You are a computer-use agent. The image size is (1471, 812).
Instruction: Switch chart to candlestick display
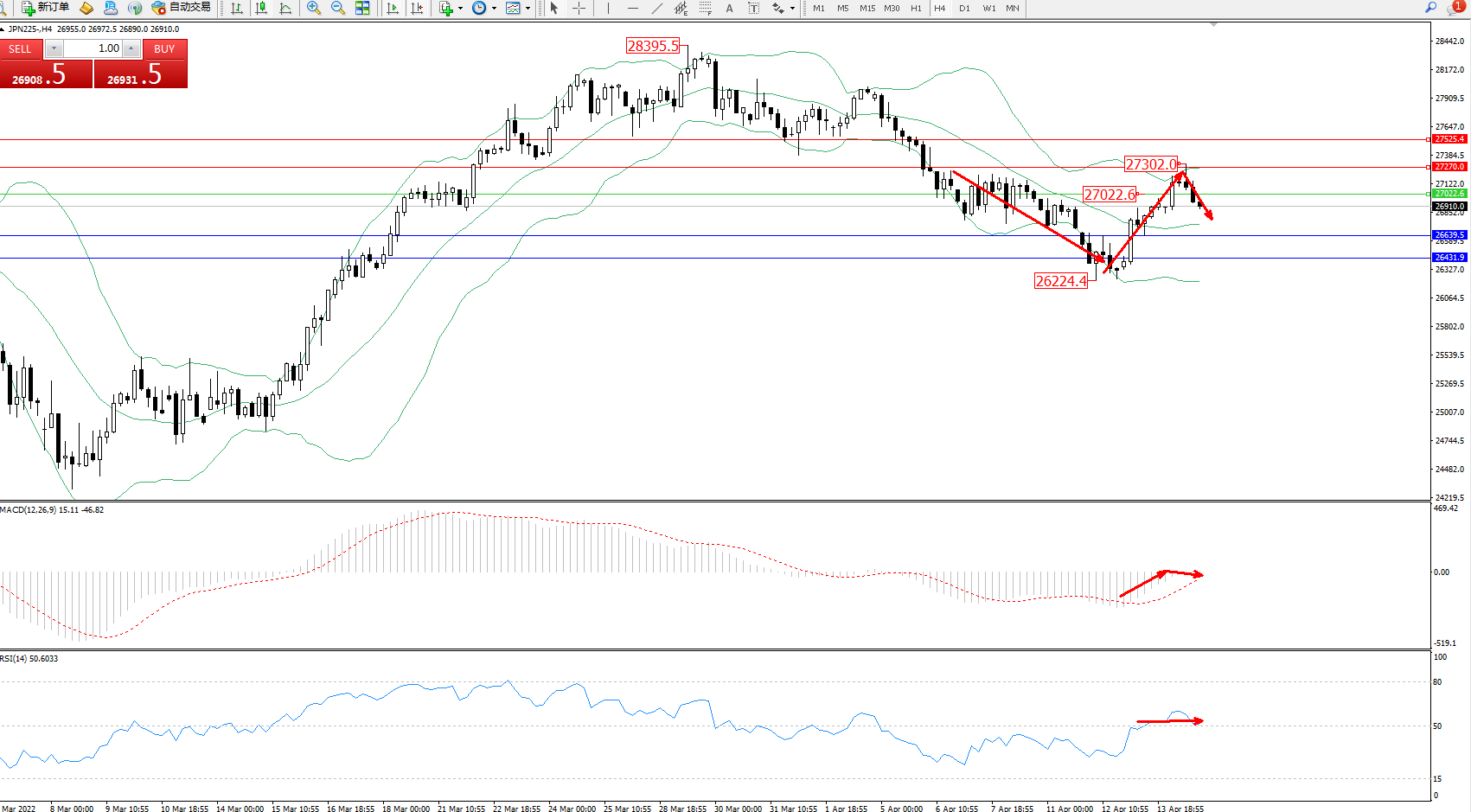point(261,8)
